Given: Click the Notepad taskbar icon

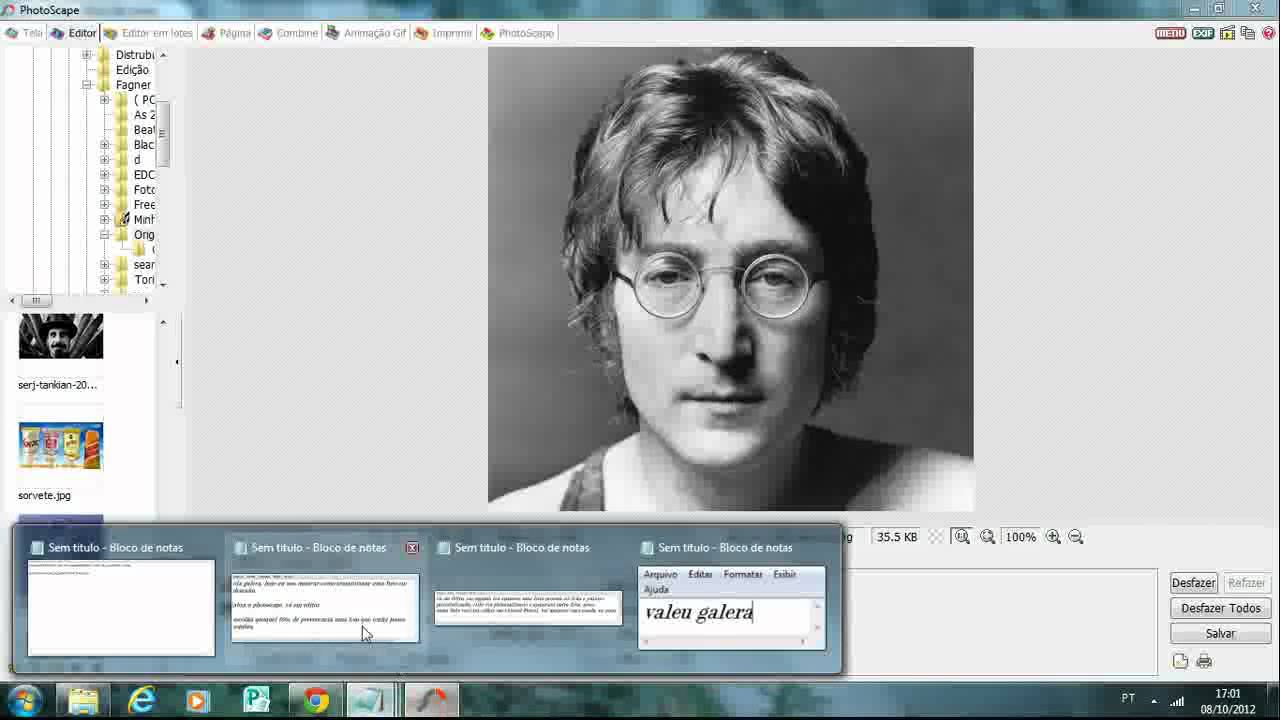Looking at the screenshot, I should pyautogui.click(x=372, y=701).
